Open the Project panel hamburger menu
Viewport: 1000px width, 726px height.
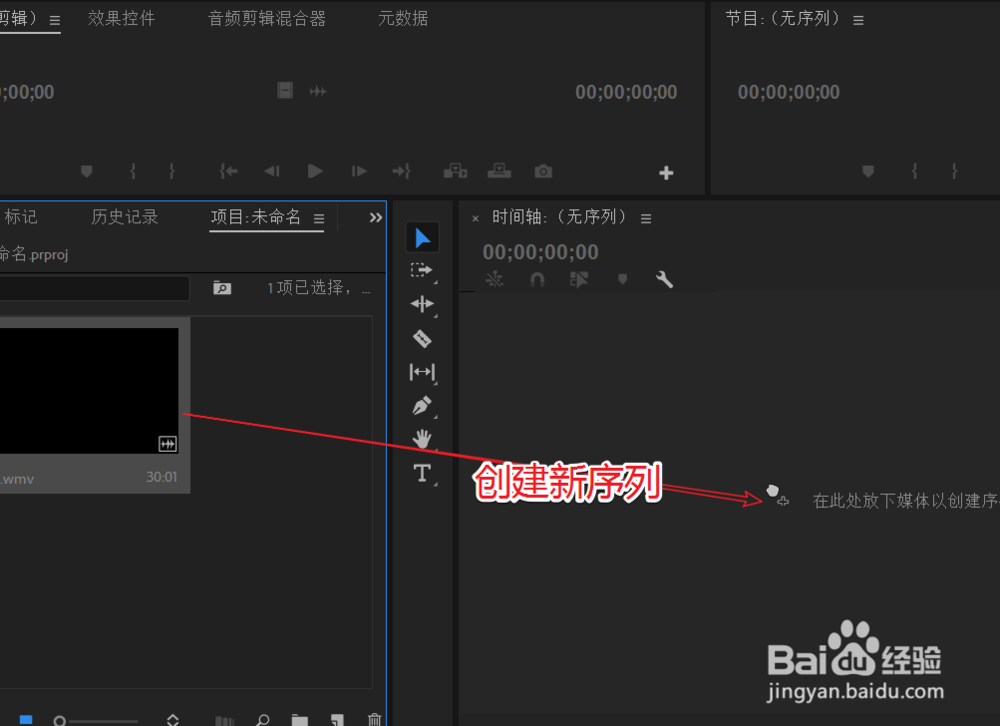318,218
